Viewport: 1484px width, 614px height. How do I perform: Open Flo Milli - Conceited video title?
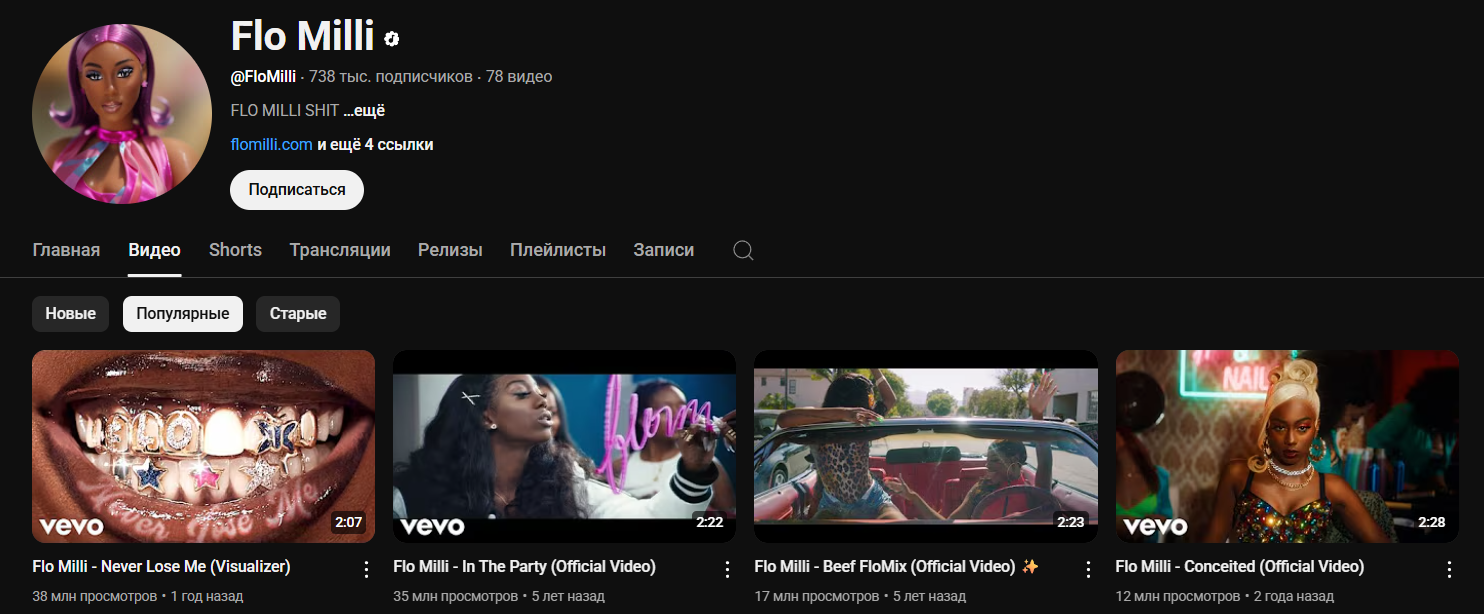[x=1240, y=567]
